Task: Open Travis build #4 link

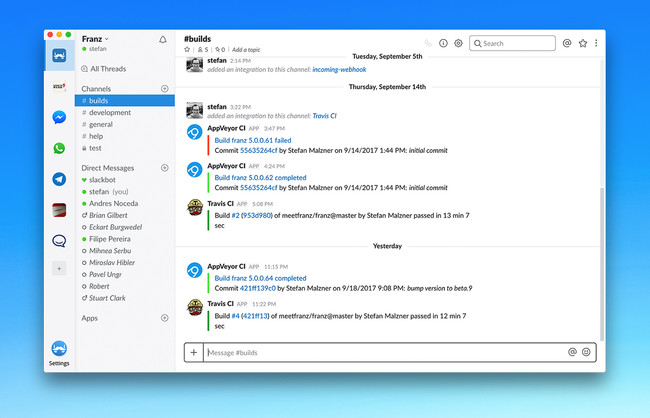Action: (235, 316)
